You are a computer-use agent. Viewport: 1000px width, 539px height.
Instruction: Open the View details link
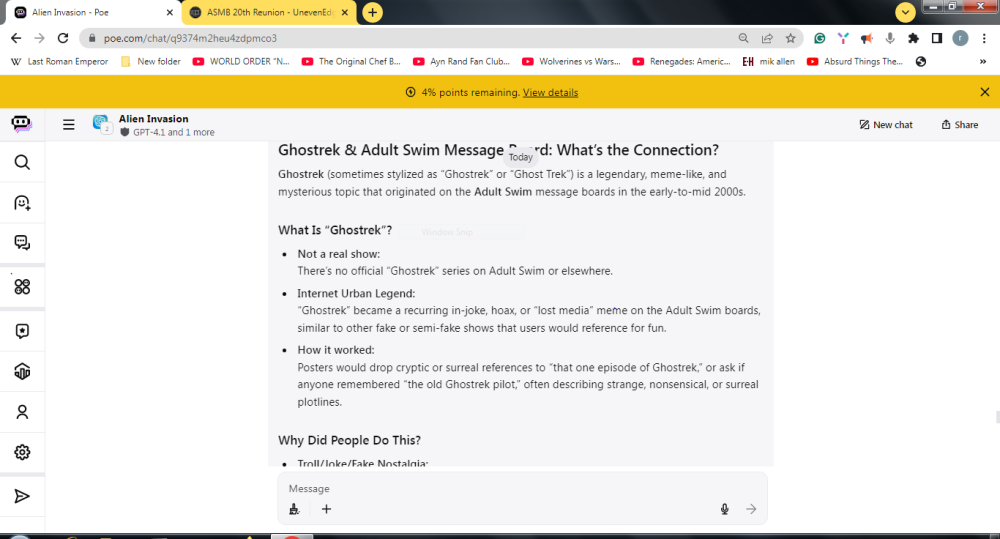(550, 92)
